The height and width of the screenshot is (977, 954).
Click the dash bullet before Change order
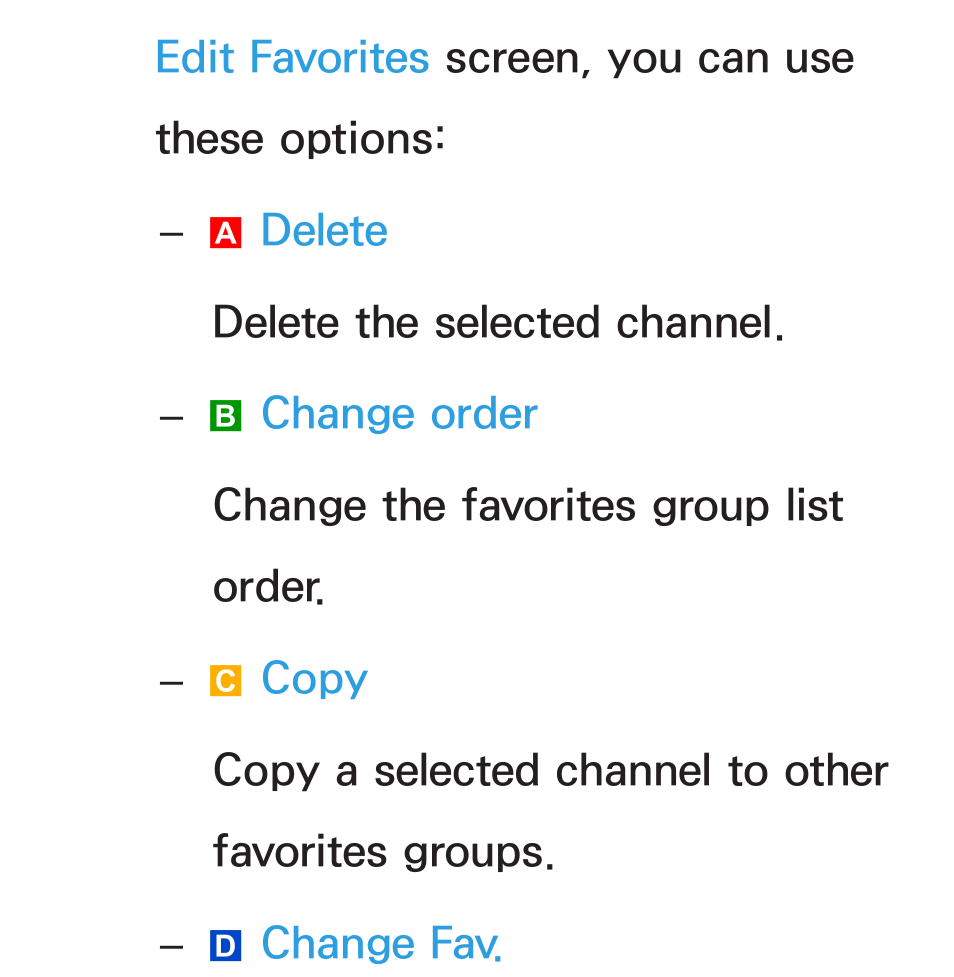[x=171, y=417]
